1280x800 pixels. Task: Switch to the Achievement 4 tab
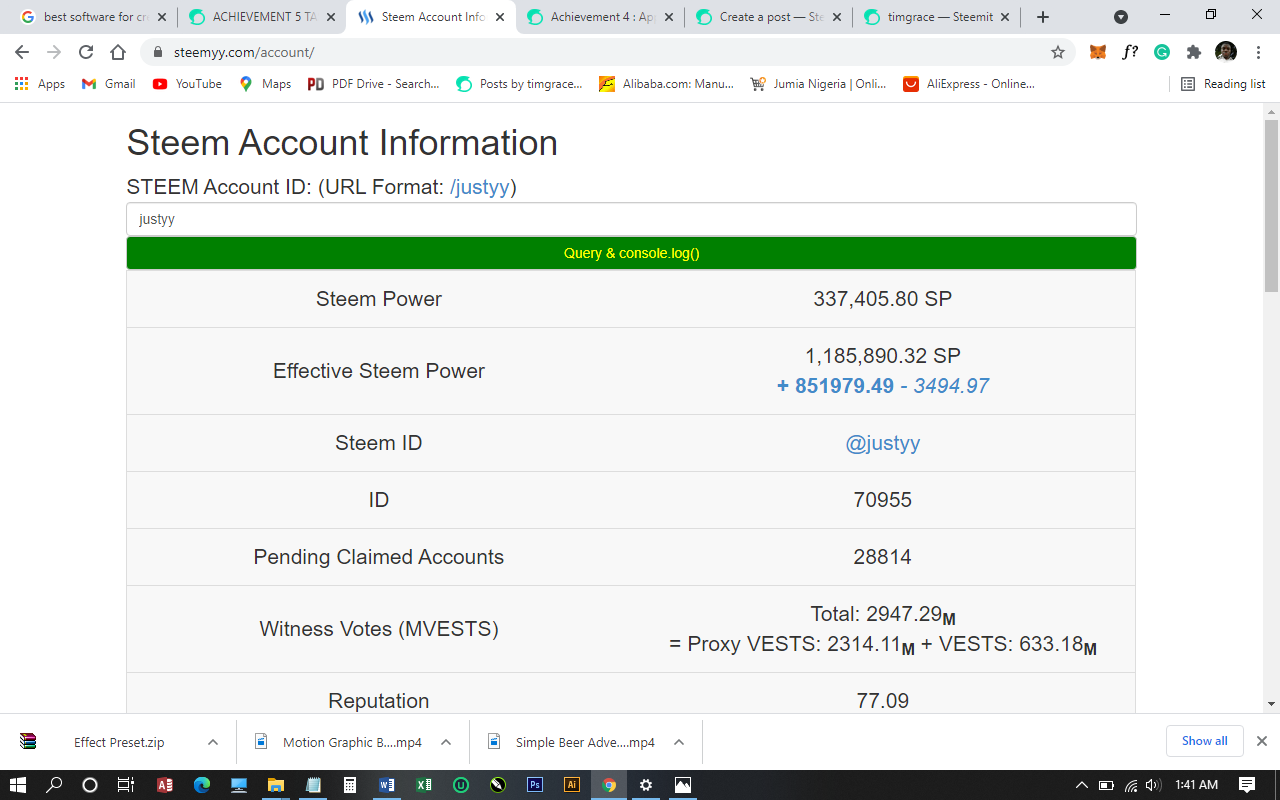point(600,17)
